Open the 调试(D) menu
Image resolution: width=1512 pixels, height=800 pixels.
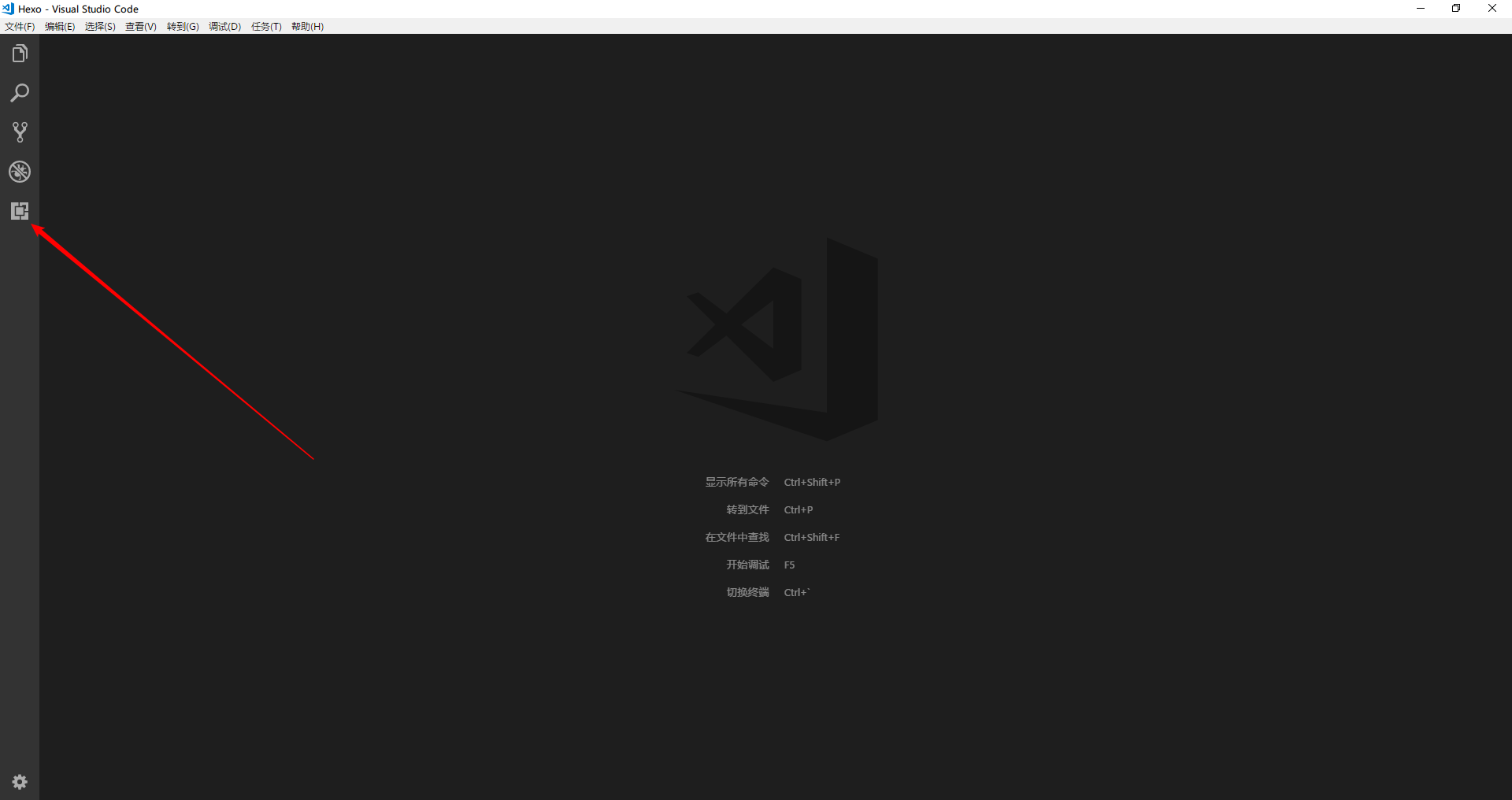click(224, 27)
